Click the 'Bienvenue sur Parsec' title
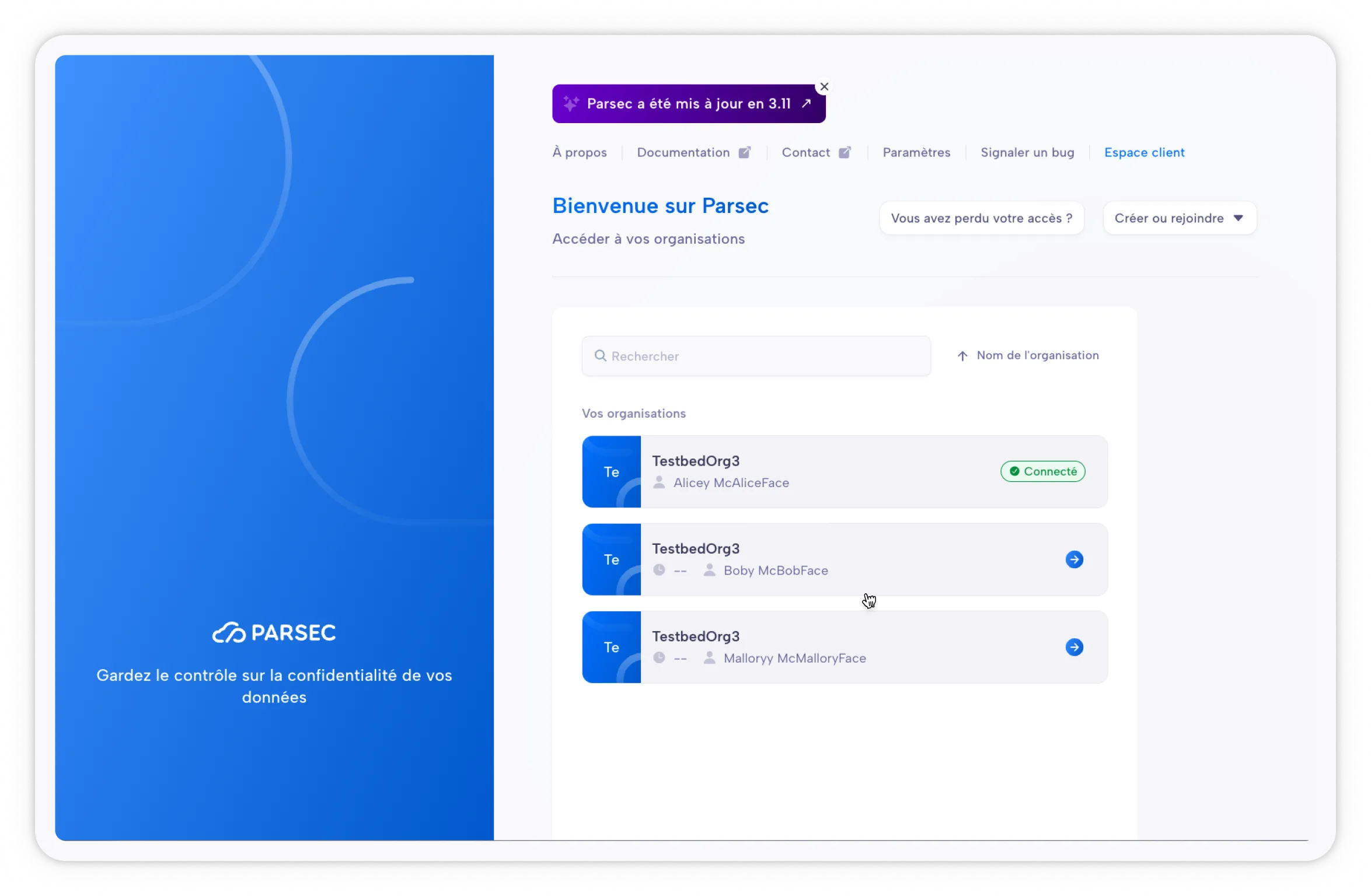Screen dimensions: 1371x896 [x=660, y=205]
